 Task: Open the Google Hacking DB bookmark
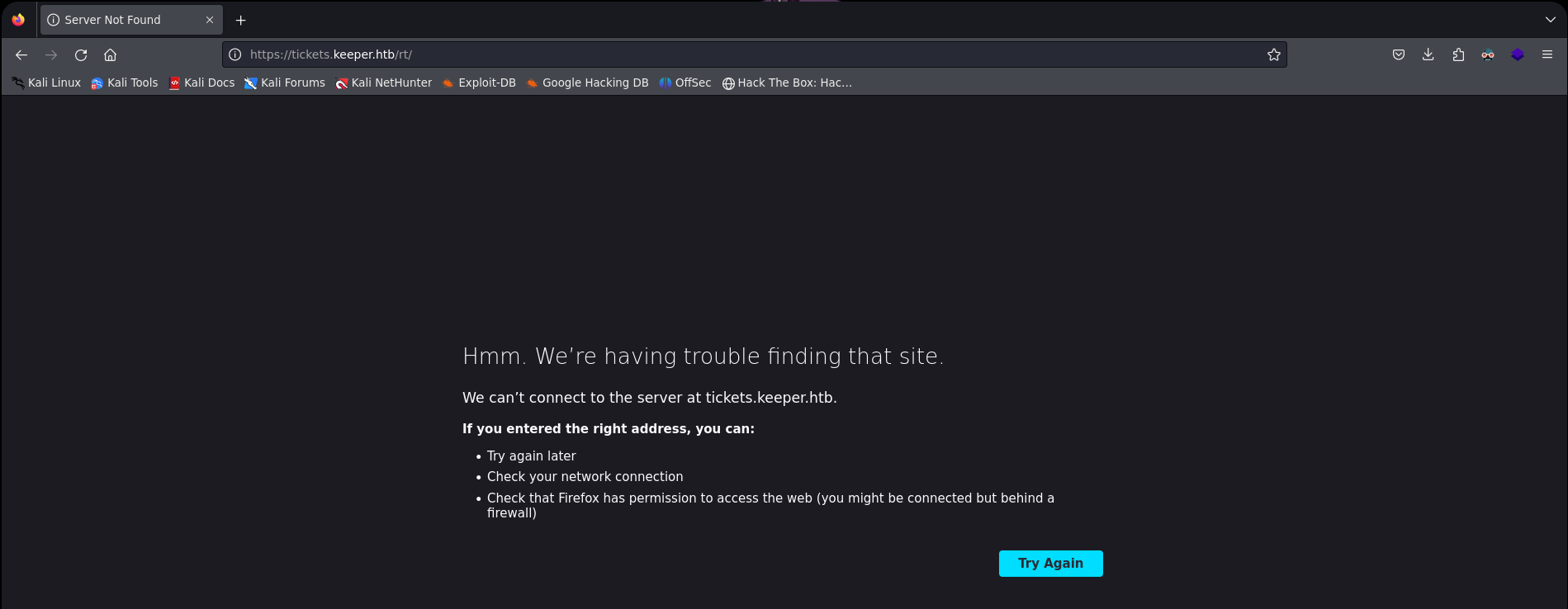point(587,83)
